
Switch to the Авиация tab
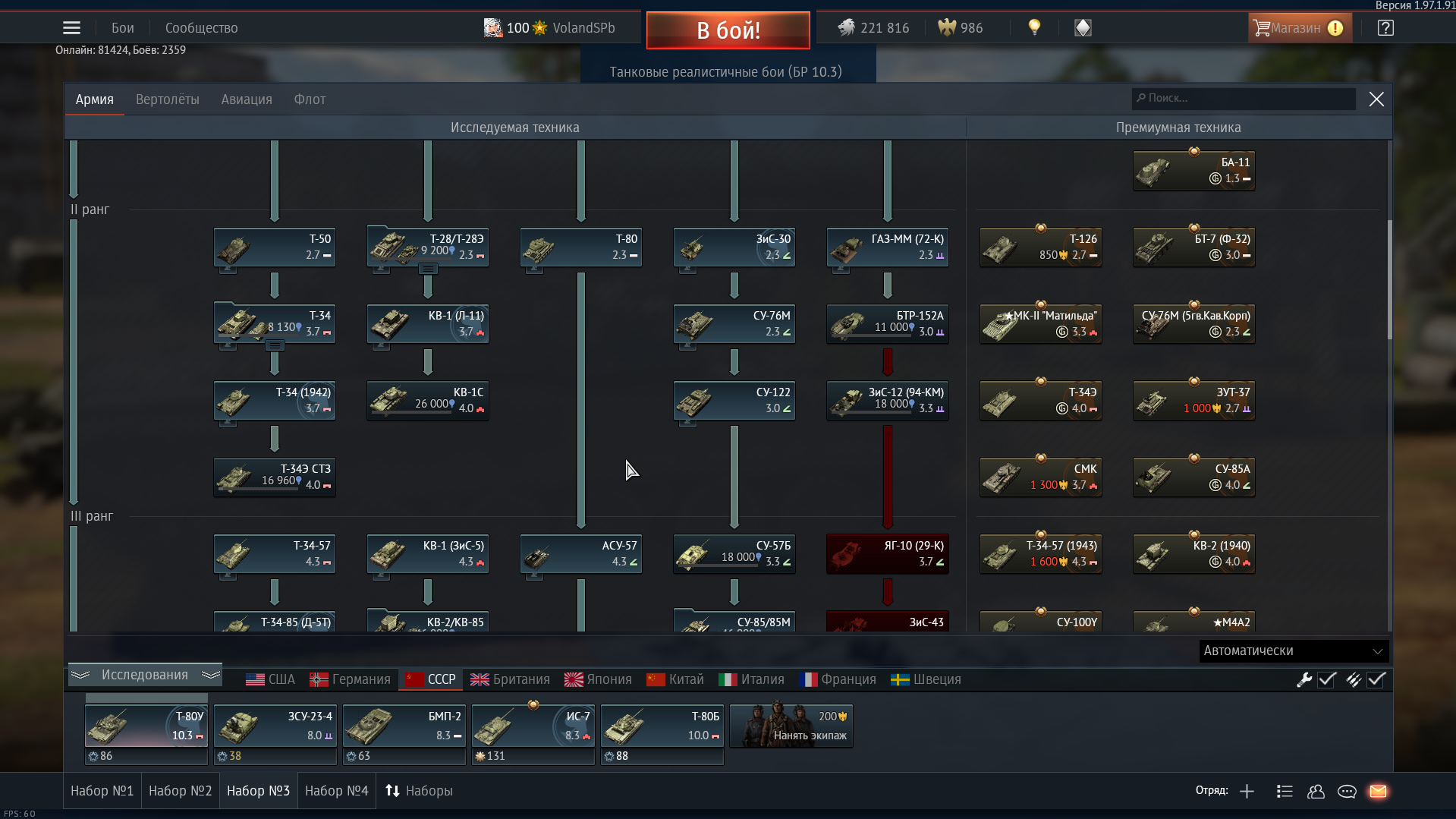pyautogui.click(x=247, y=99)
